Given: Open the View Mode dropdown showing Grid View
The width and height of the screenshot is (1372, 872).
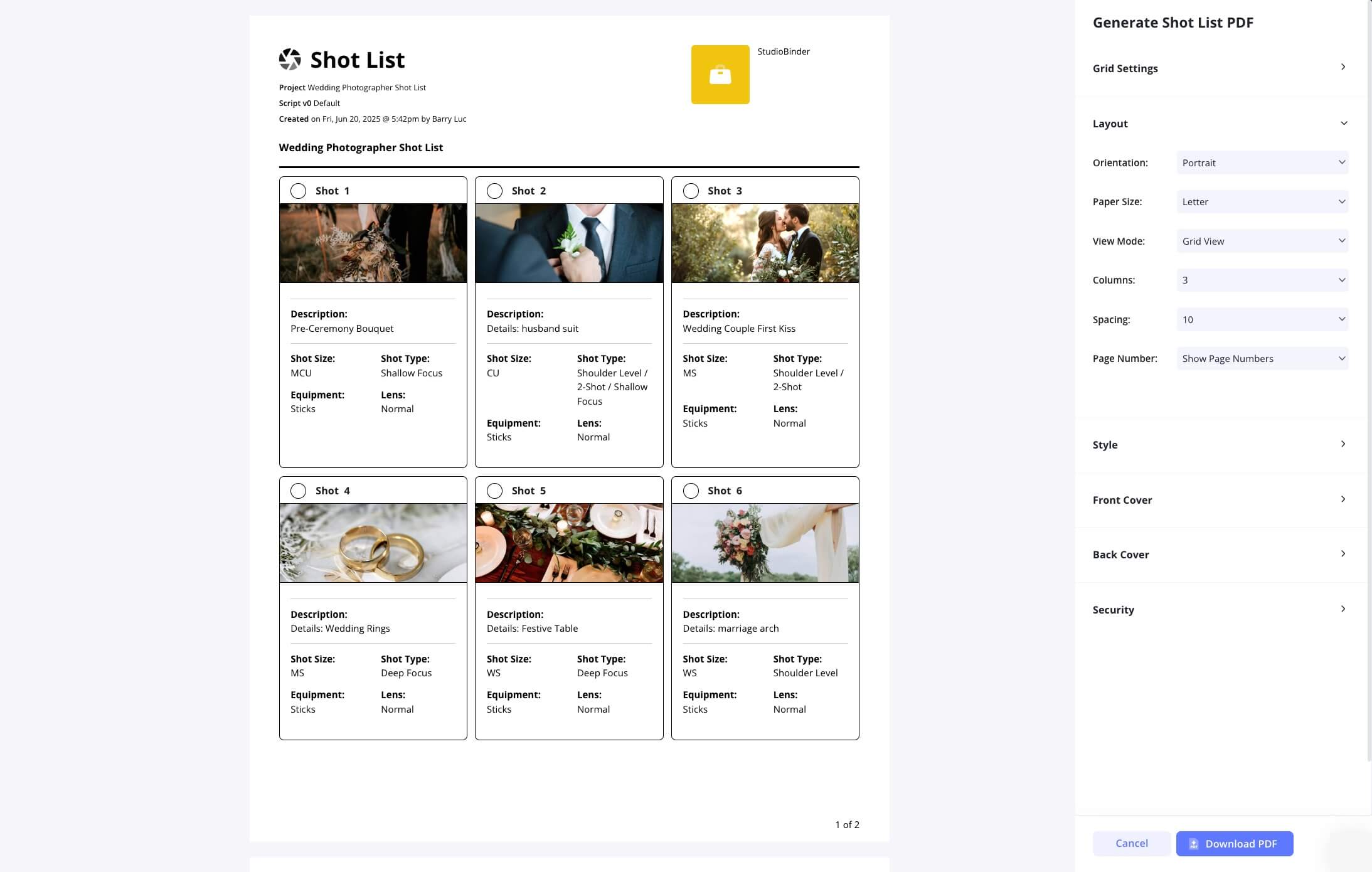Looking at the screenshot, I should [1262, 241].
